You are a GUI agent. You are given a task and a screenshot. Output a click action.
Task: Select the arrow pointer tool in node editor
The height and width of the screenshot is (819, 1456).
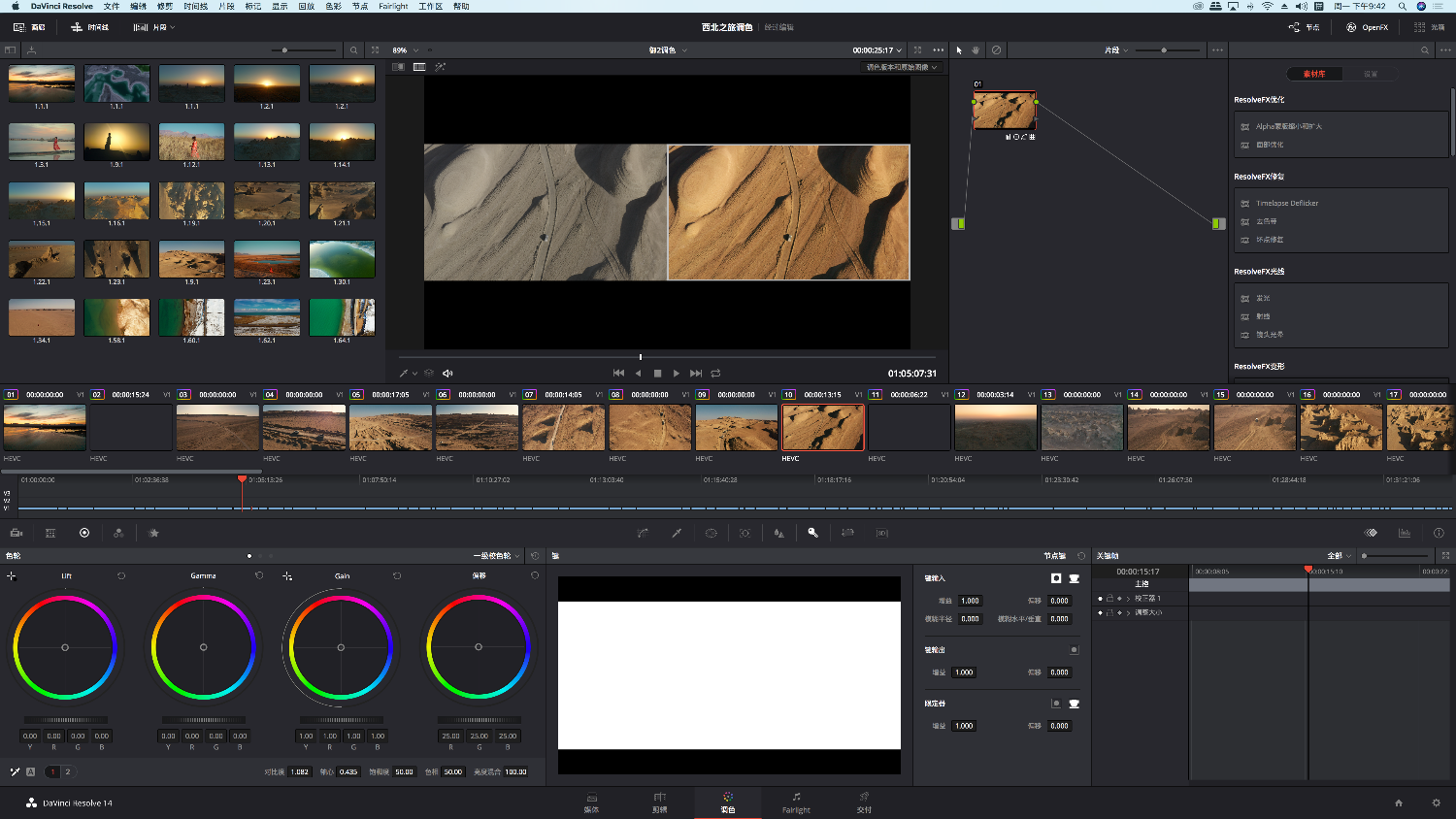(959, 50)
